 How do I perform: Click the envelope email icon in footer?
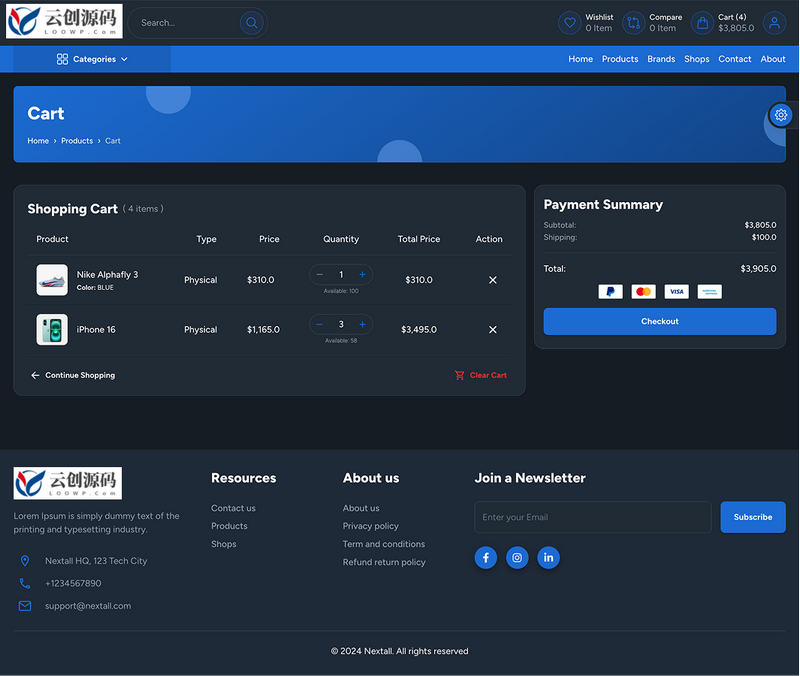click(24, 606)
